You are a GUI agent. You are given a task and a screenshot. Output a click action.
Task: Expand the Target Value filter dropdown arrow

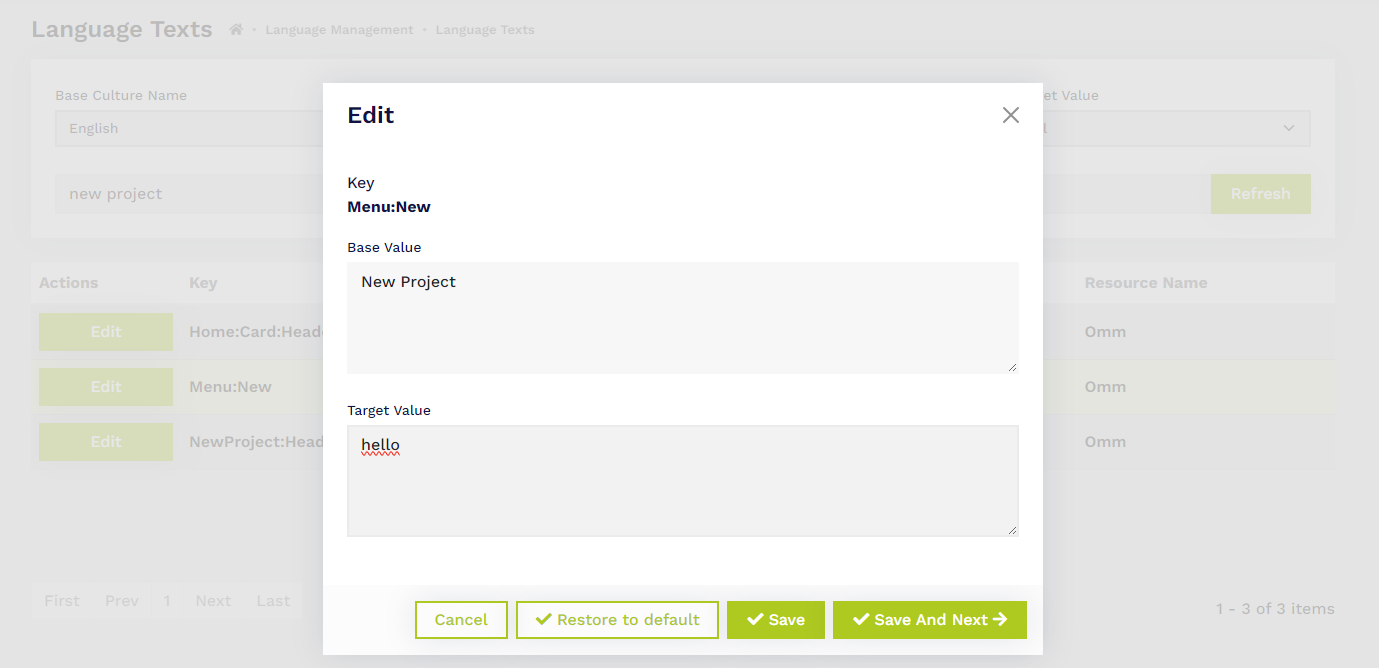(x=1288, y=129)
